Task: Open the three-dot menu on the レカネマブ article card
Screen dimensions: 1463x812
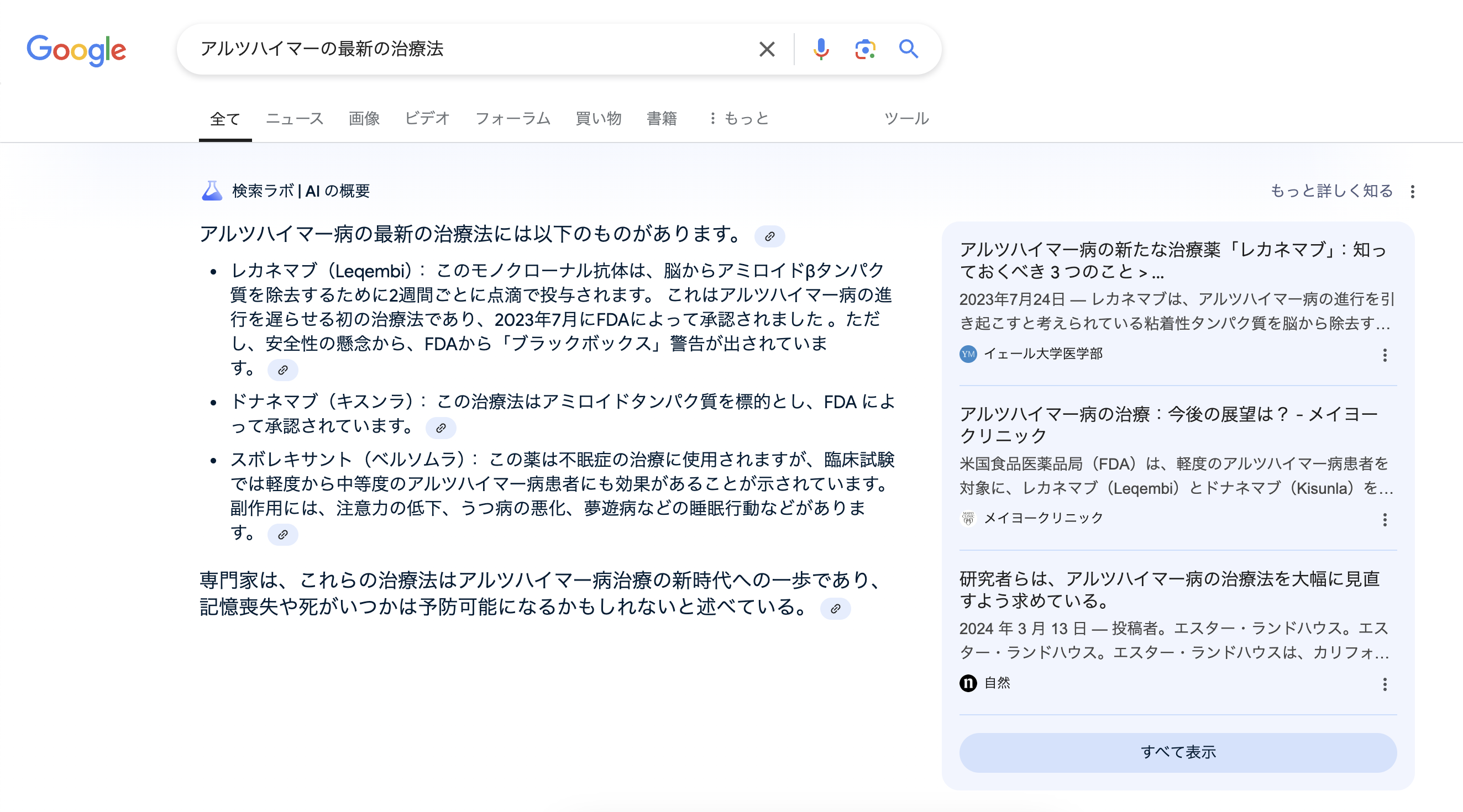Action: click(x=1385, y=355)
